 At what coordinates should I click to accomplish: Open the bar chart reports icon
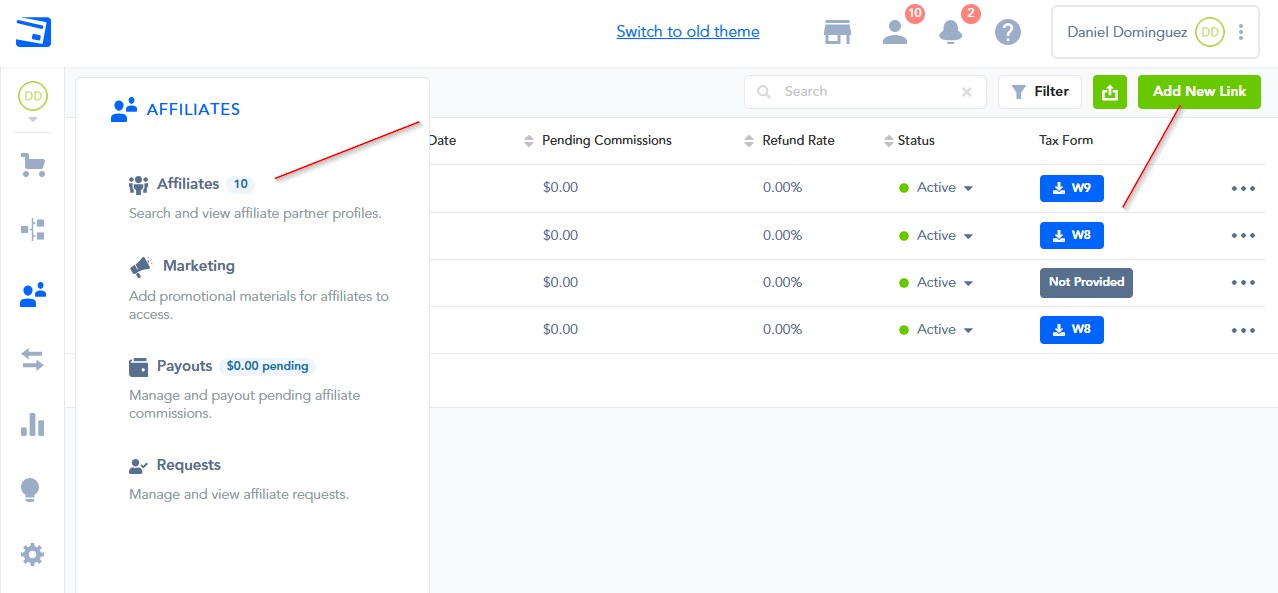(33, 424)
